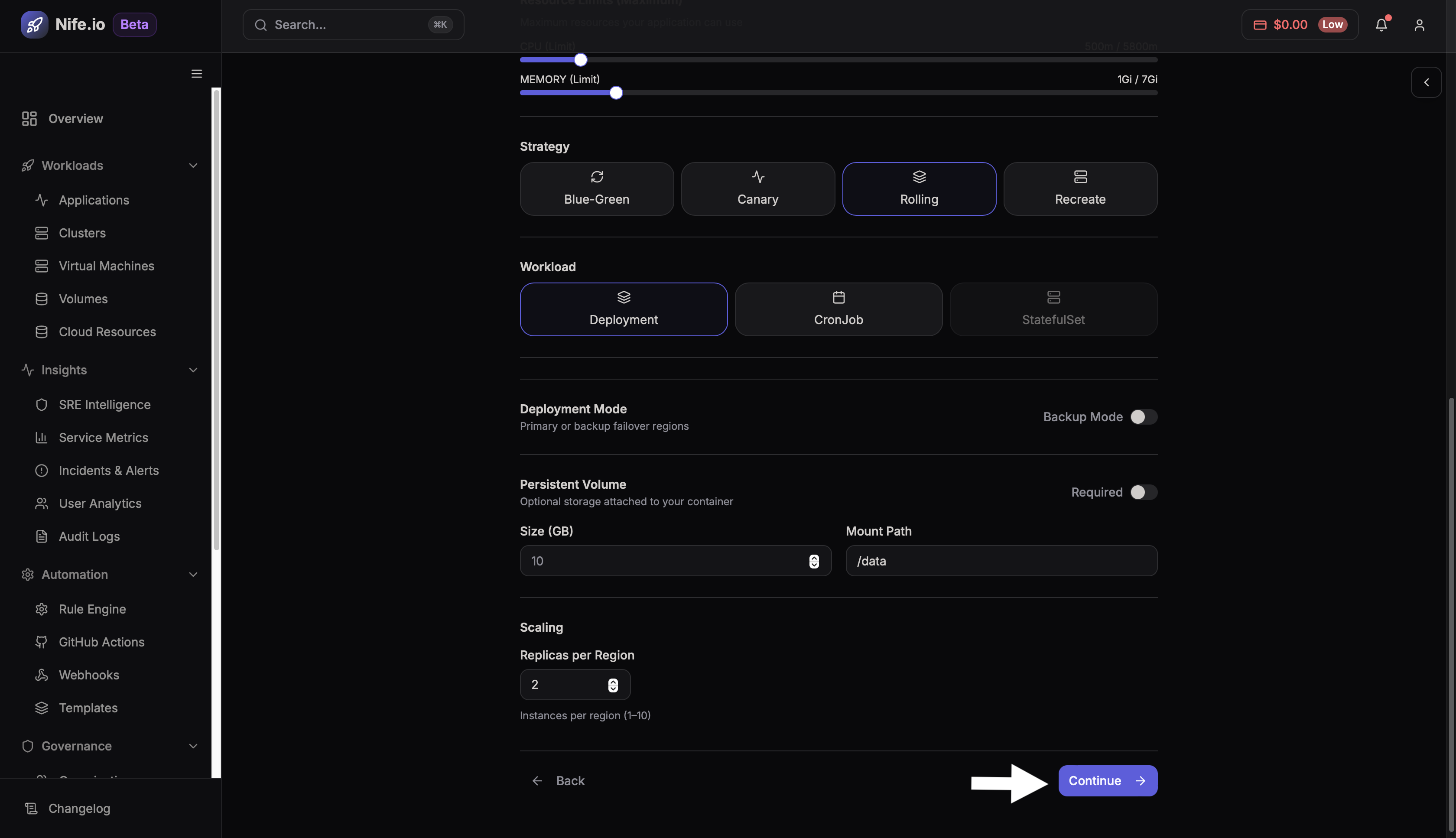Select Blue-Green deployment strategy

(x=596, y=189)
